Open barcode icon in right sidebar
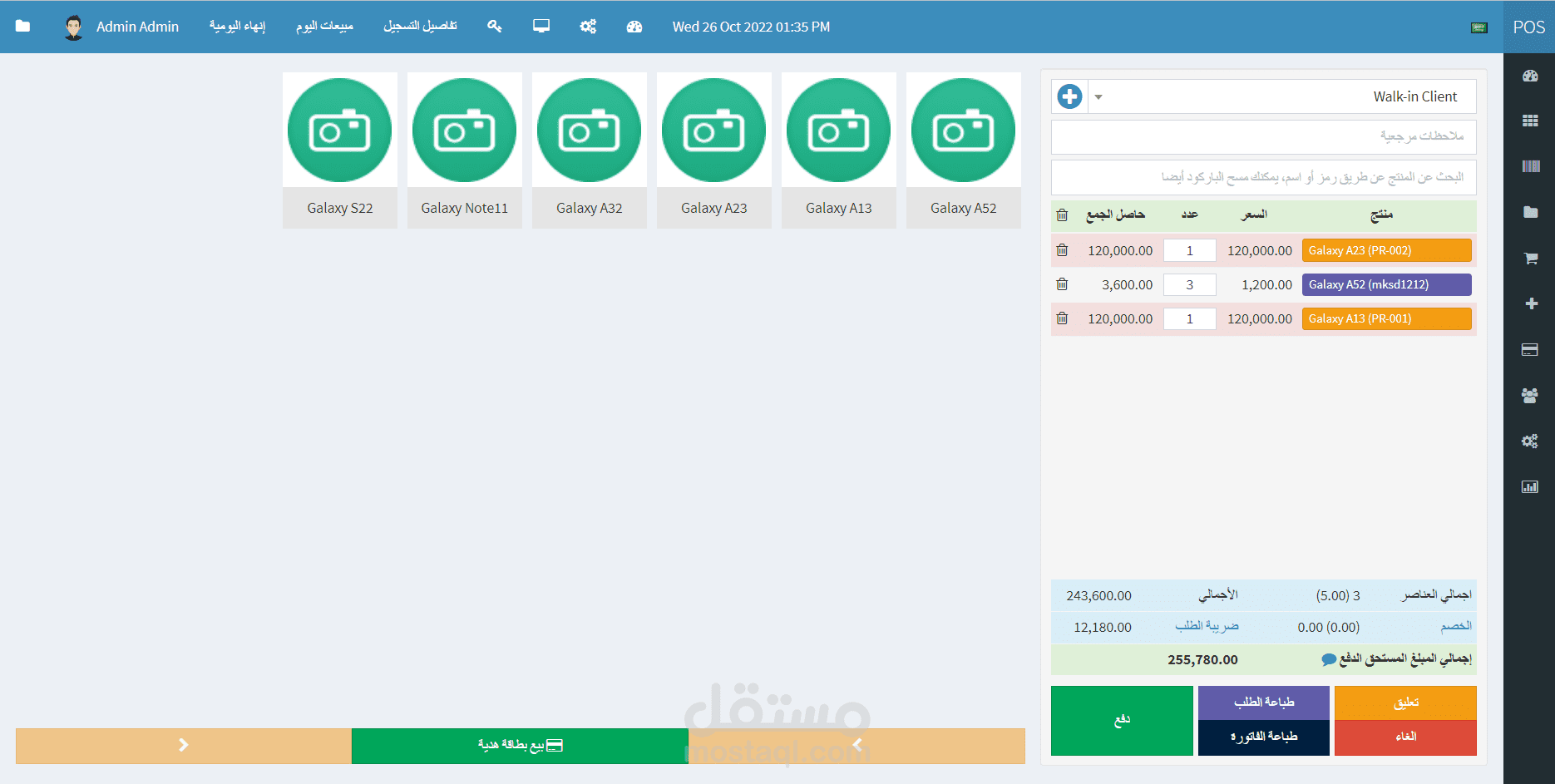The height and width of the screenshot is (784, 1555). point(1530,166)
